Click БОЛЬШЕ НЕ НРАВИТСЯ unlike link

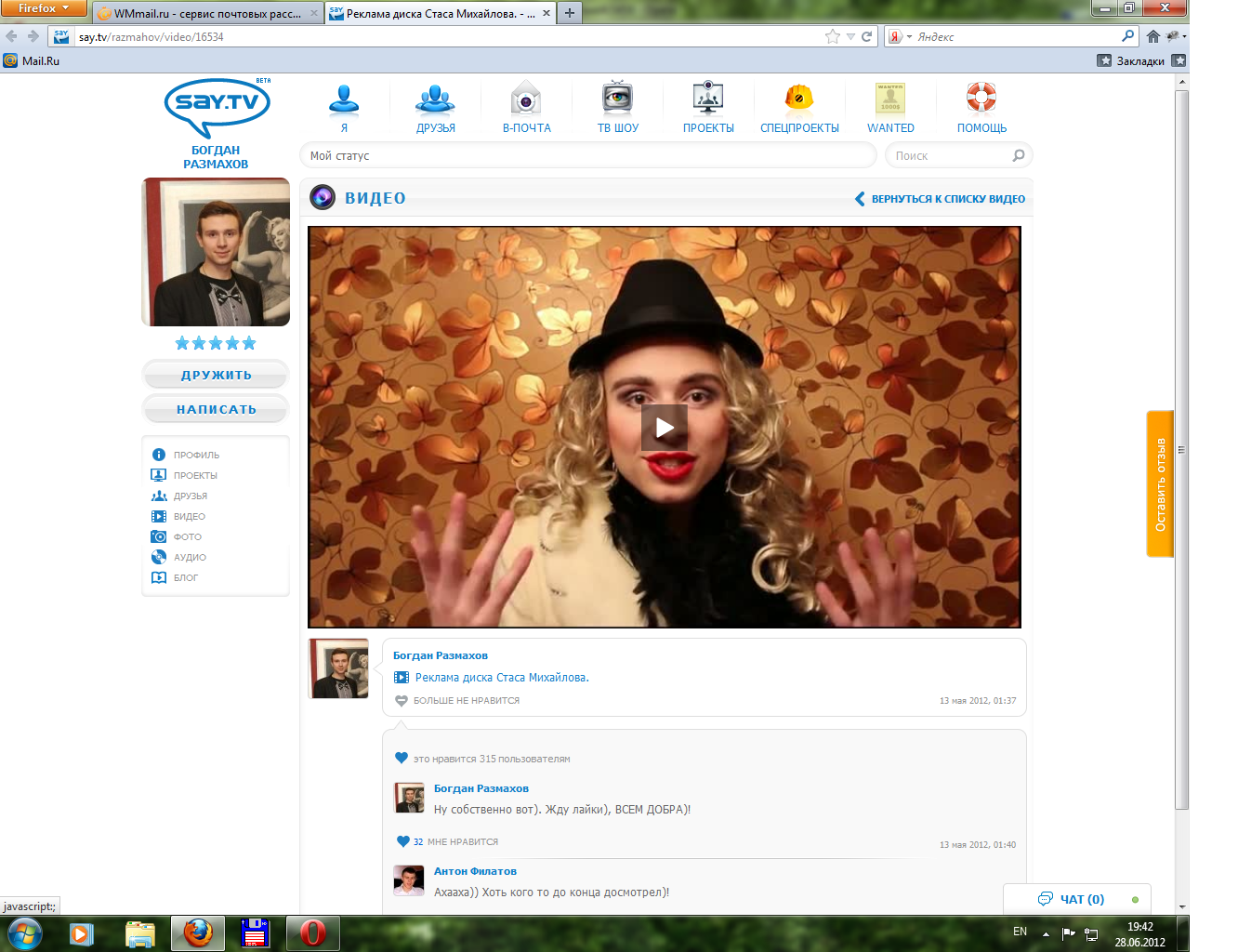coord(467,701)
